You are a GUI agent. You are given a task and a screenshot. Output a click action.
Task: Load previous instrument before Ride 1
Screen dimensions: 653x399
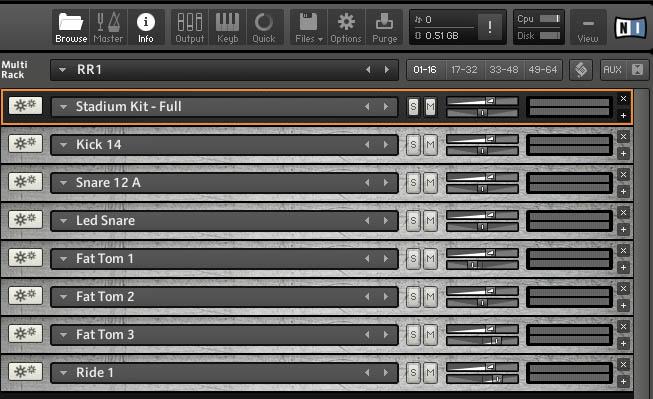point(367,373)
